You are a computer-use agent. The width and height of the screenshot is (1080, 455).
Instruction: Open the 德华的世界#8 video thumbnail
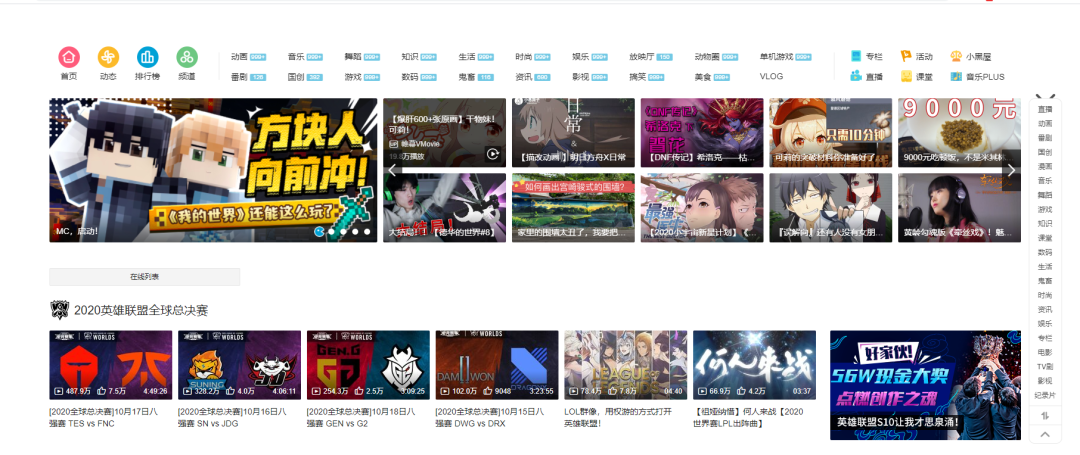pos(444,207)
